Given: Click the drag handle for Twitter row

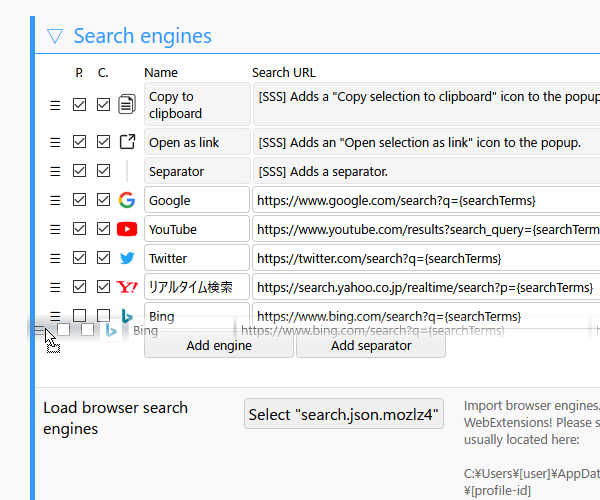Looking at the screenshot, I should point(55,258).
